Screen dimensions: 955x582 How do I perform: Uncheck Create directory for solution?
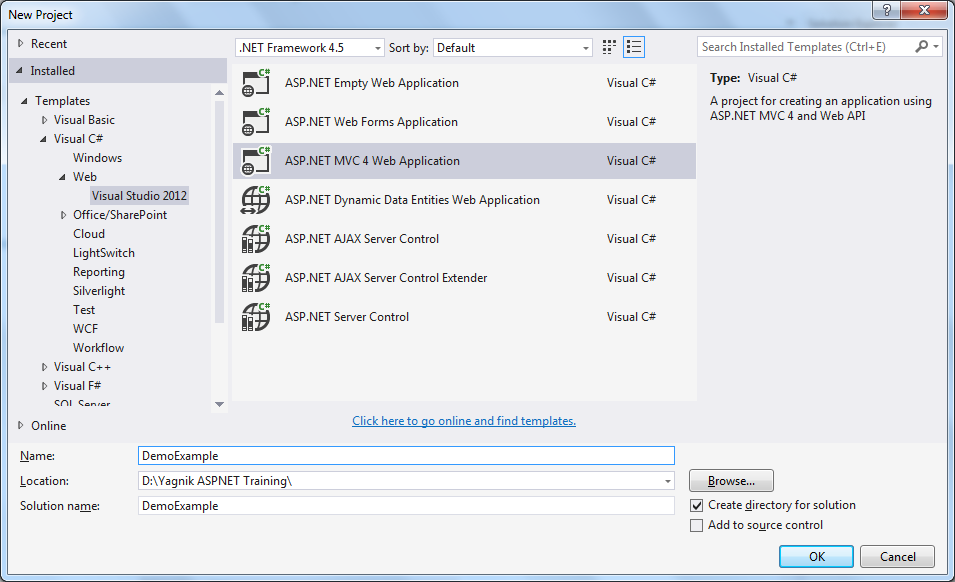click(697, 506)
